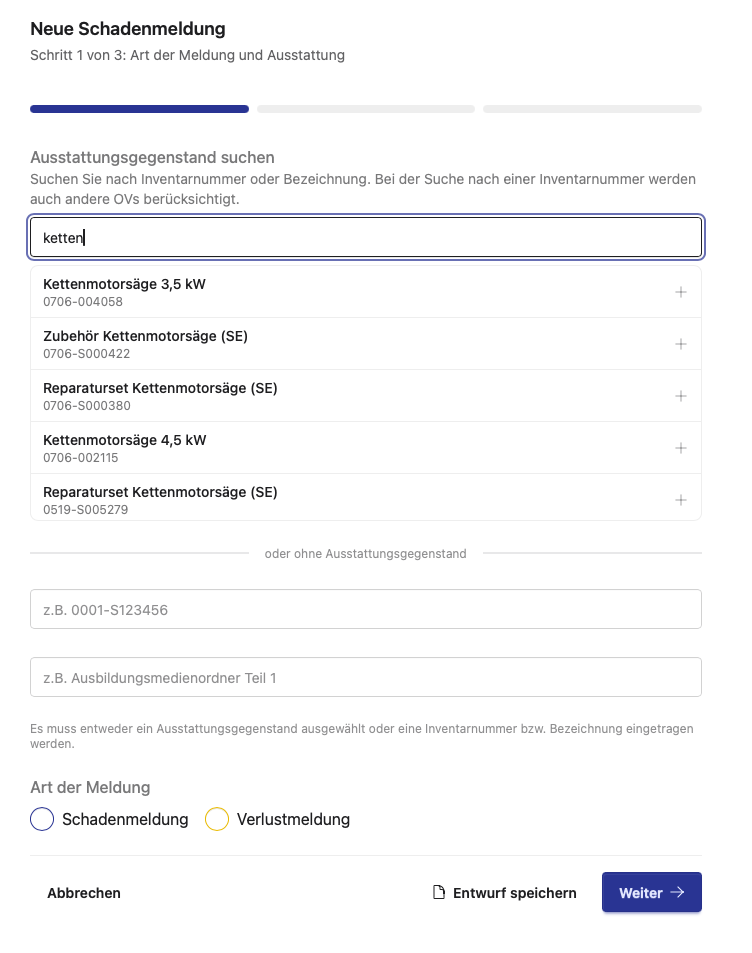Add Kettenmotorsäge 3,5 kW via its plus icon
752x953 pixels.
point(681,291)
